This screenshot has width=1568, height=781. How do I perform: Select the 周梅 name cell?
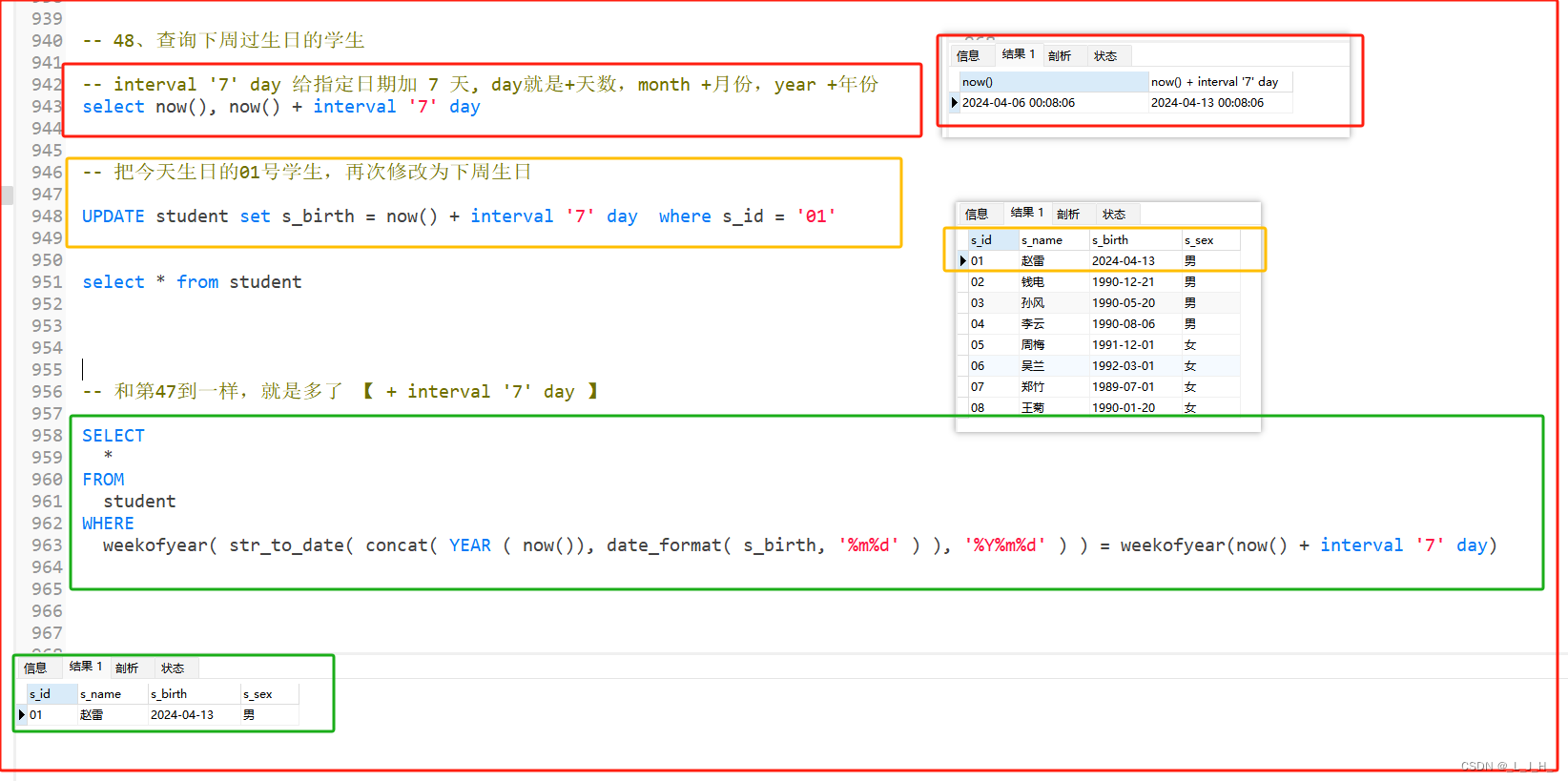1054,345
